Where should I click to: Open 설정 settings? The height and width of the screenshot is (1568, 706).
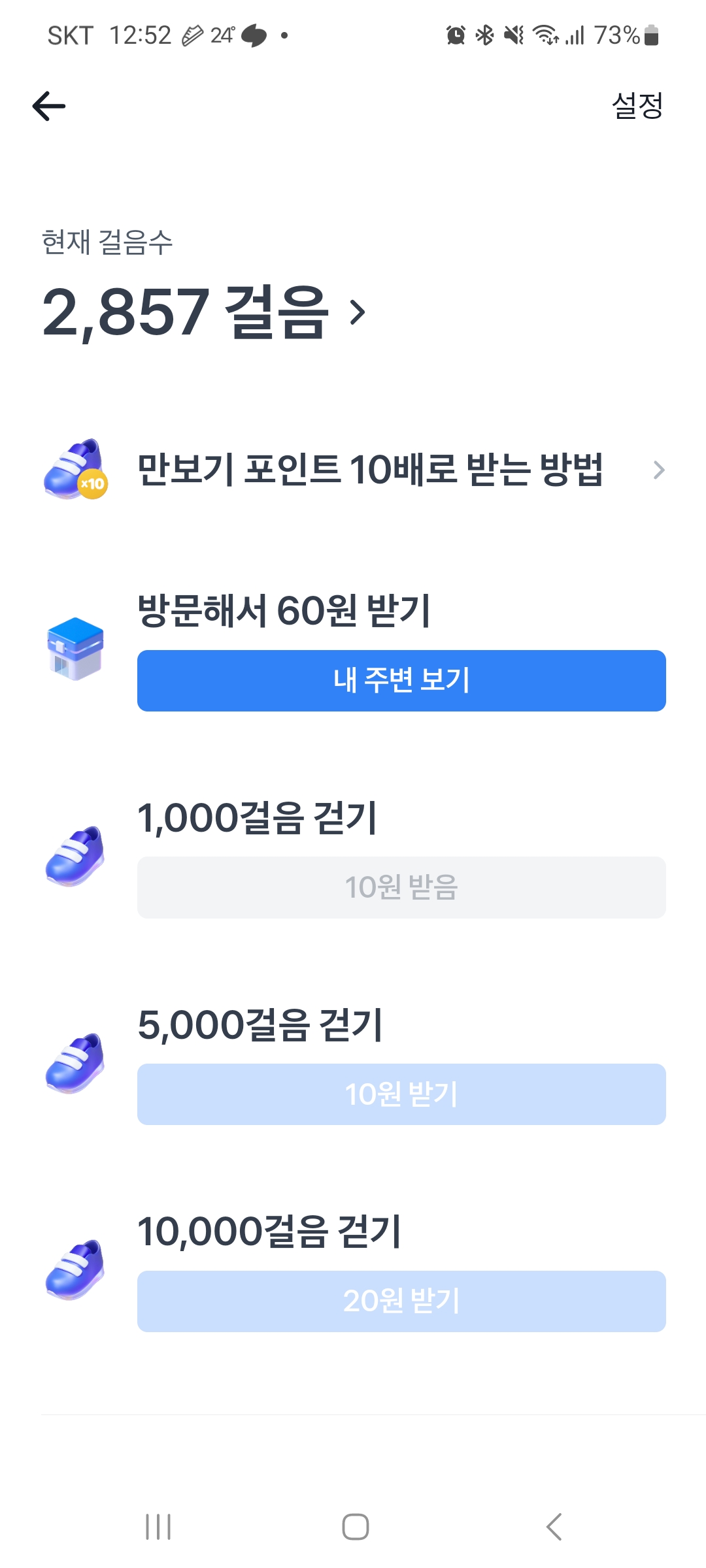[637, 106]
